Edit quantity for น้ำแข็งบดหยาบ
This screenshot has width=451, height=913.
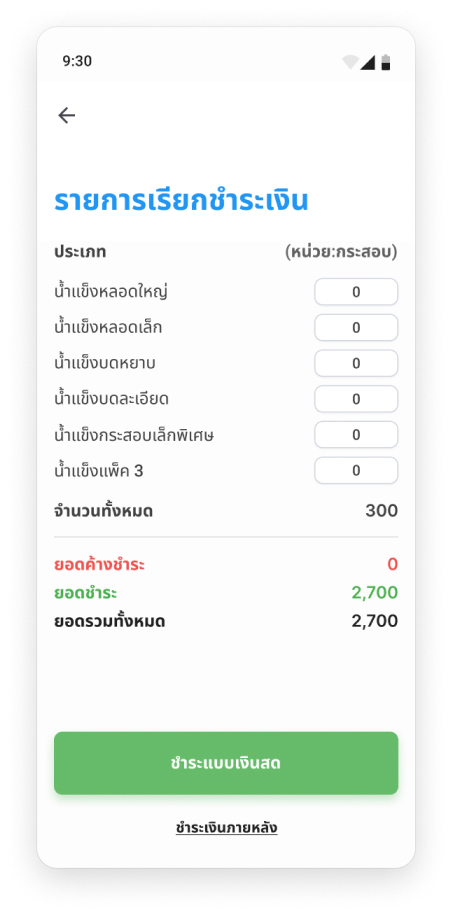(356, 363)
